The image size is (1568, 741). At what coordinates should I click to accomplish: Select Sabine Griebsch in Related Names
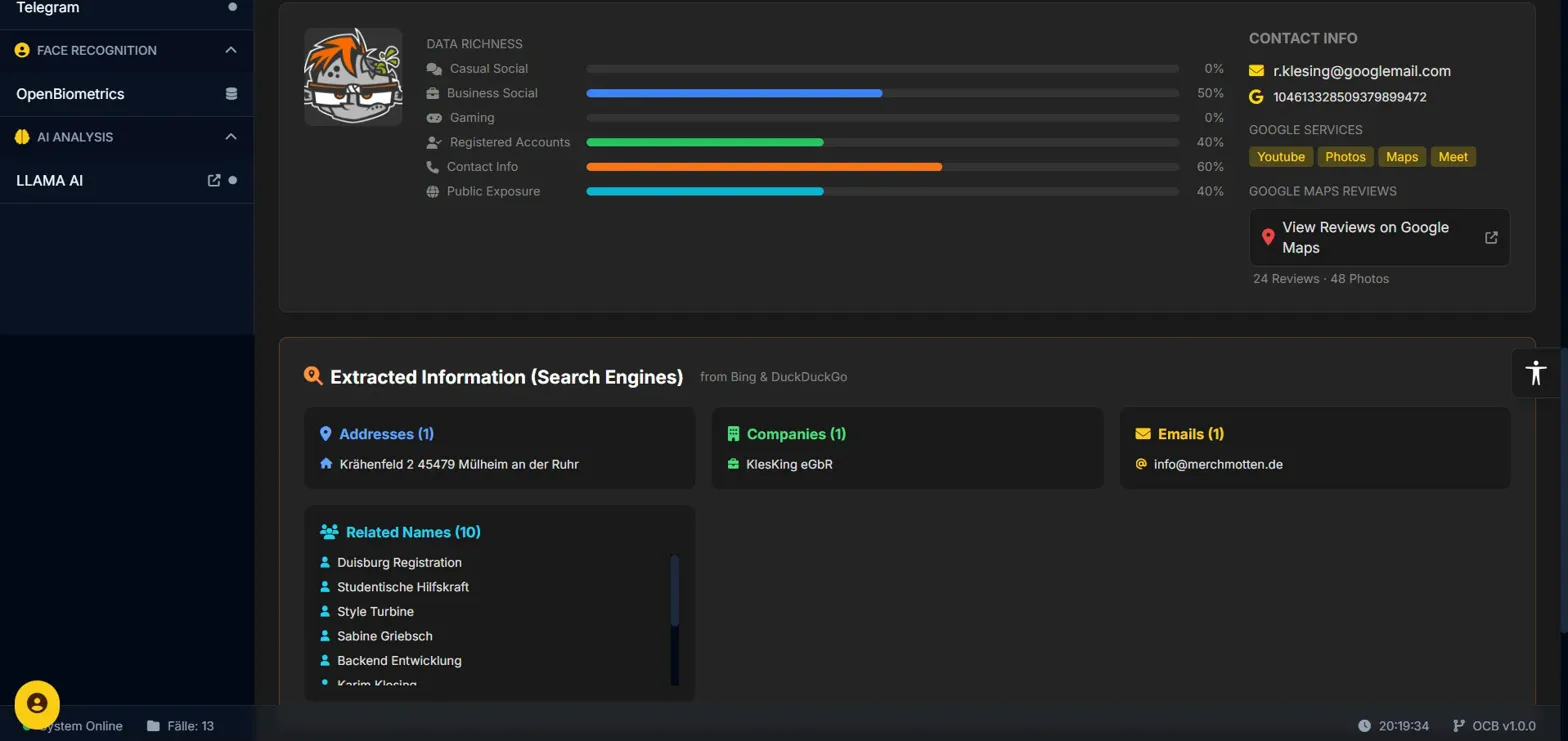[x=385, y=636]
